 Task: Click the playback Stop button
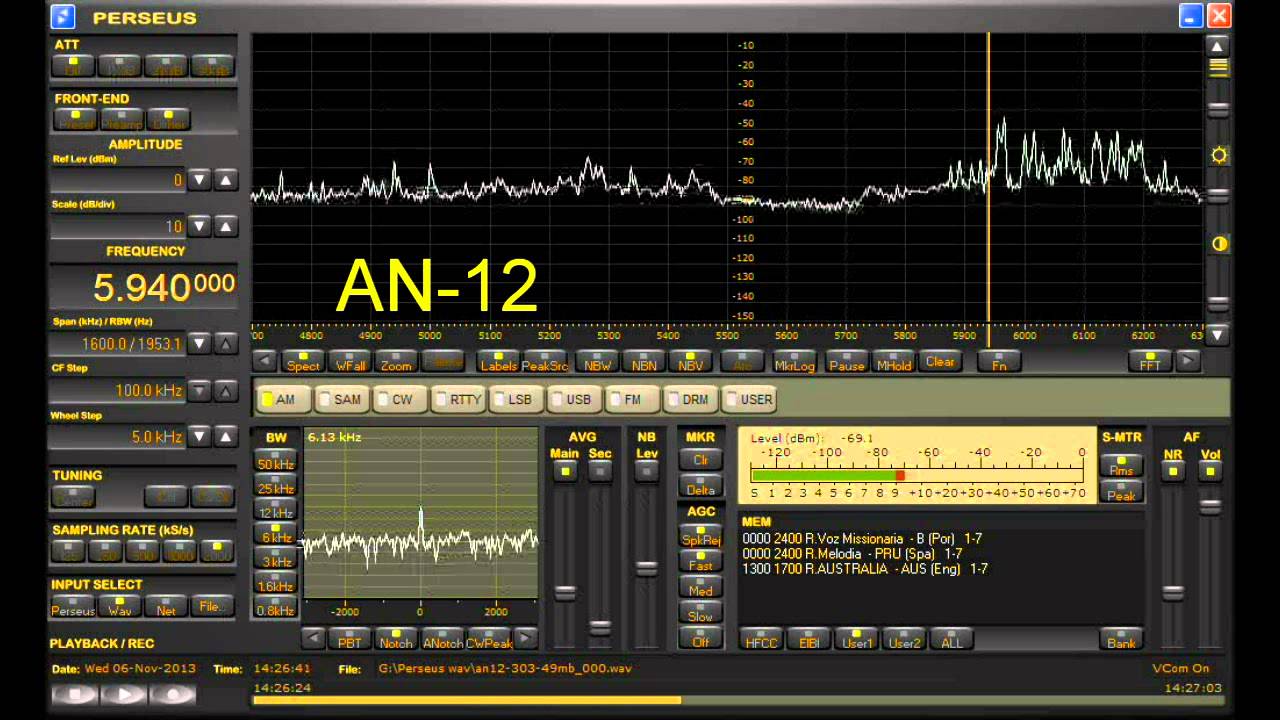pos(74,694)
